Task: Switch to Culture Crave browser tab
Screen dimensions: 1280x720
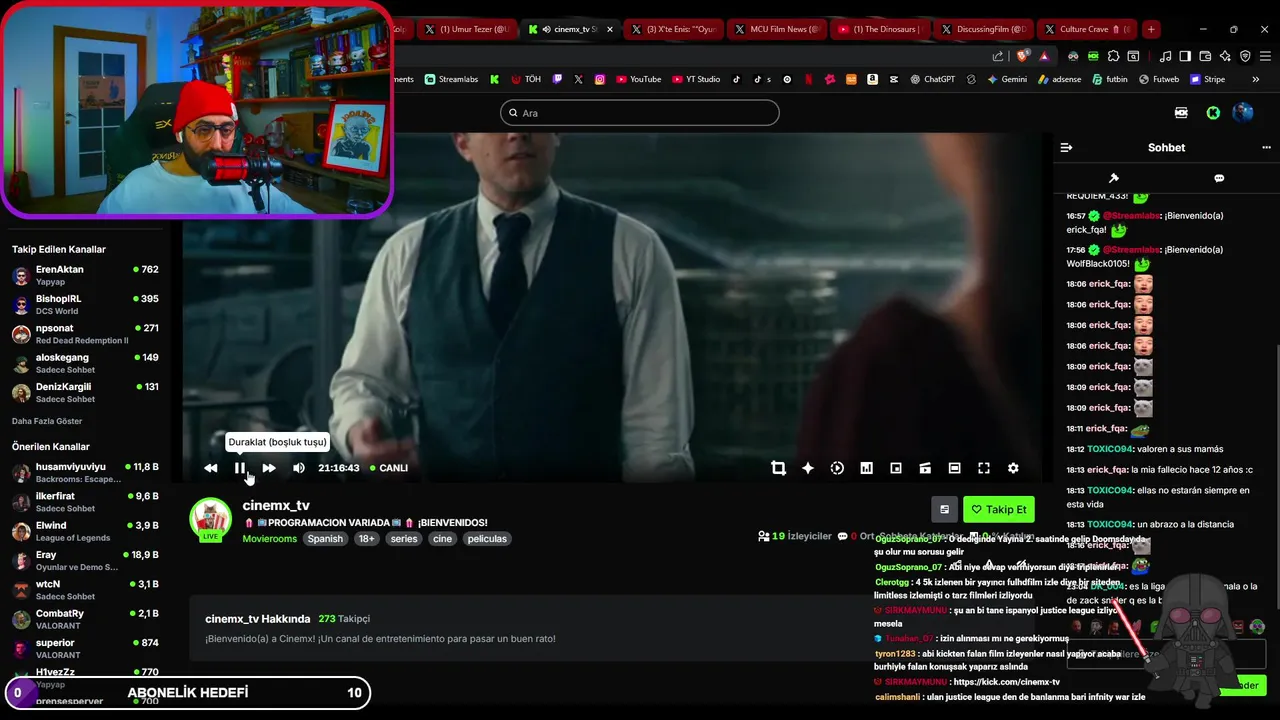Action: click(x=1085, y=29)
